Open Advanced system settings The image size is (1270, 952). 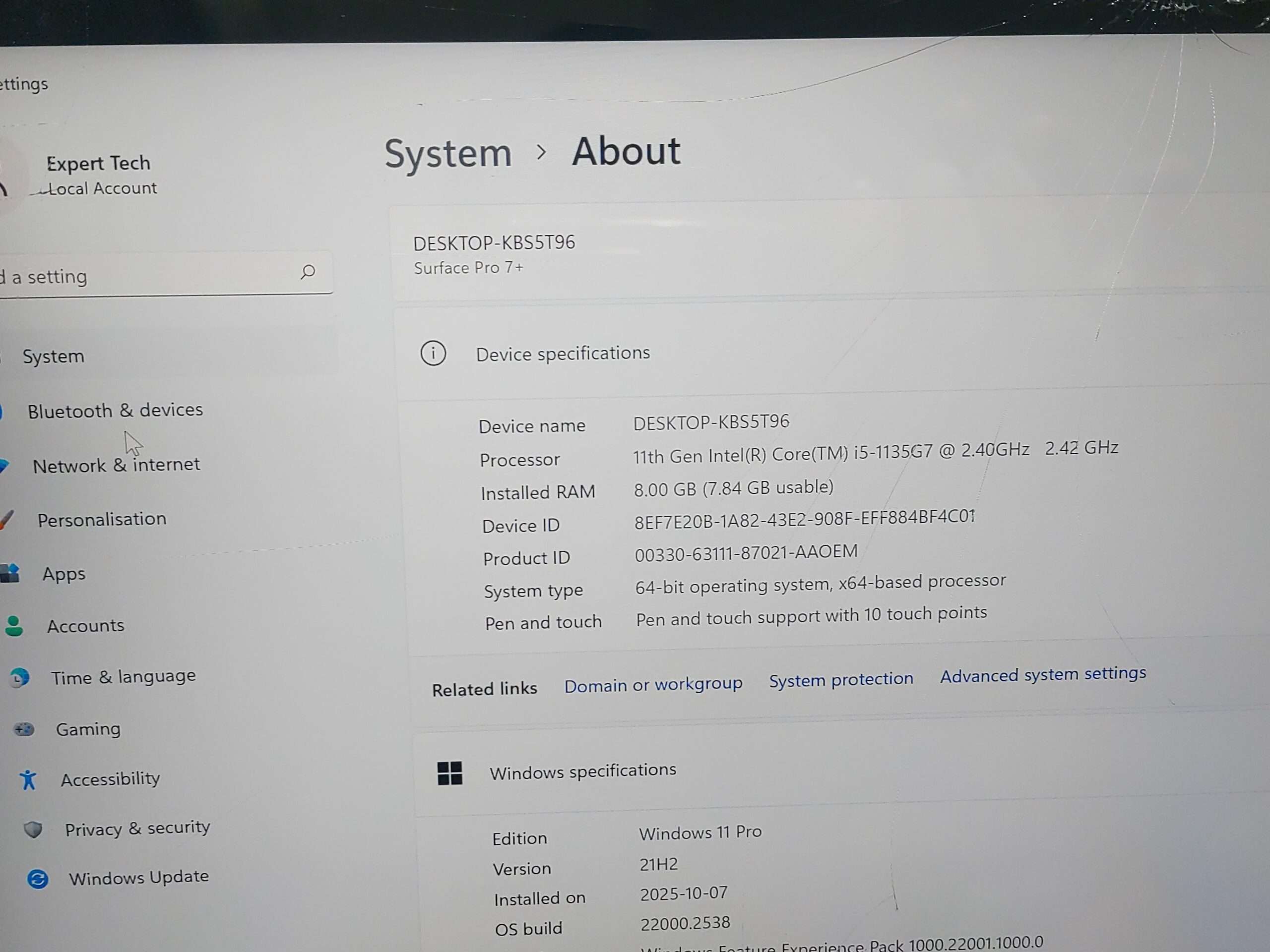pyautogui.click(x=1043, y=675)
